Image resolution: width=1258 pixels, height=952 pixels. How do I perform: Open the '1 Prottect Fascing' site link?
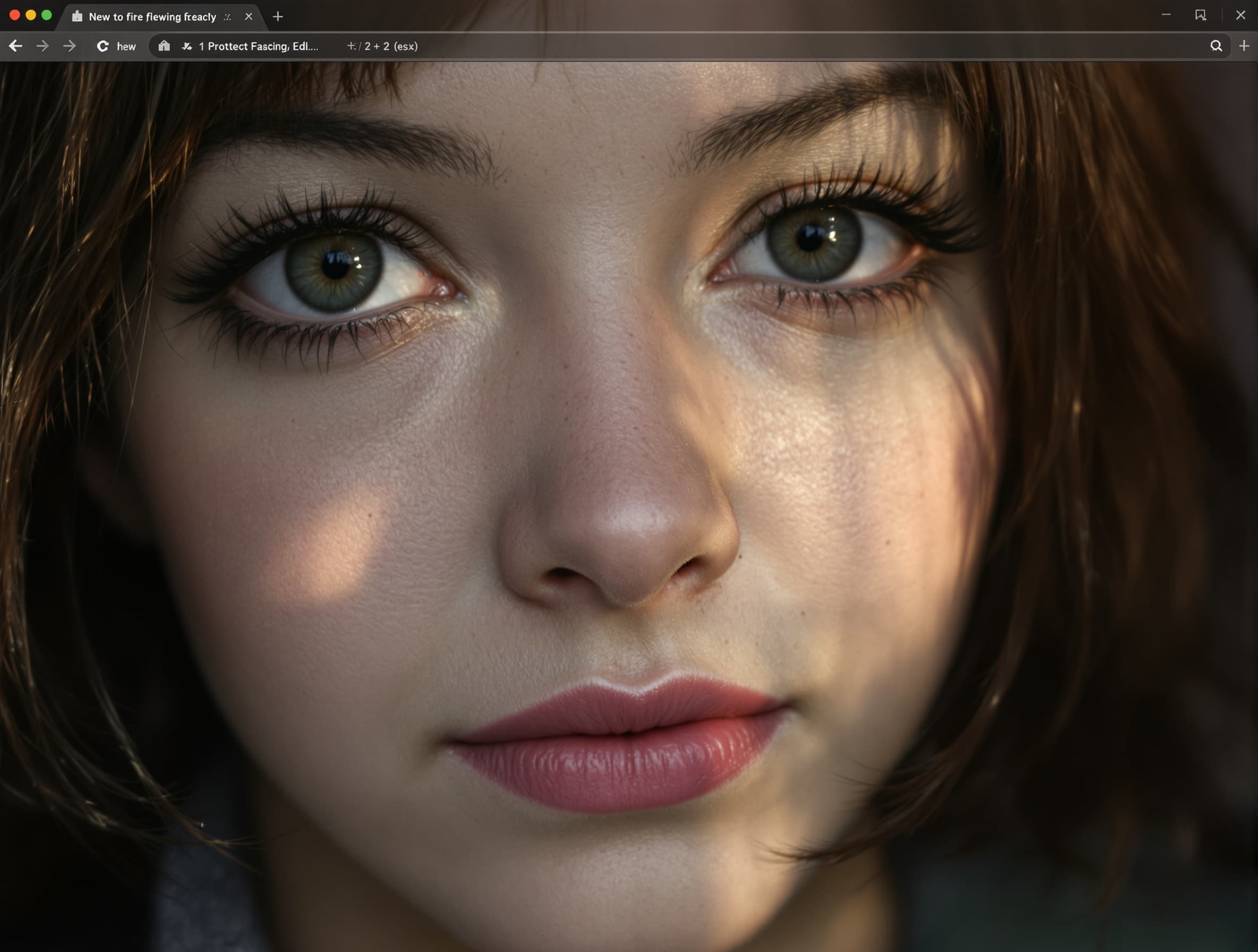coord(259,47)
